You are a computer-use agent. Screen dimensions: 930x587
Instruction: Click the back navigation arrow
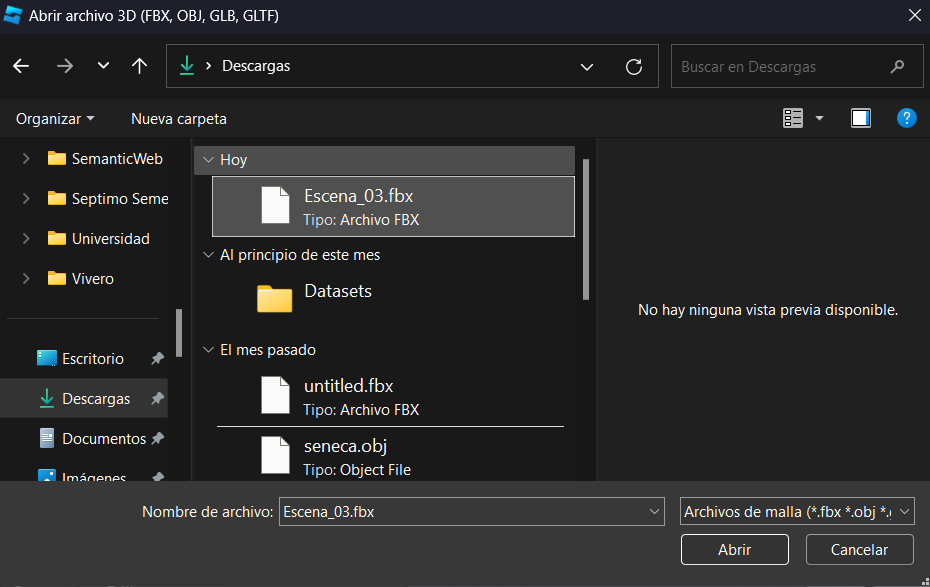tap(21, 67)
